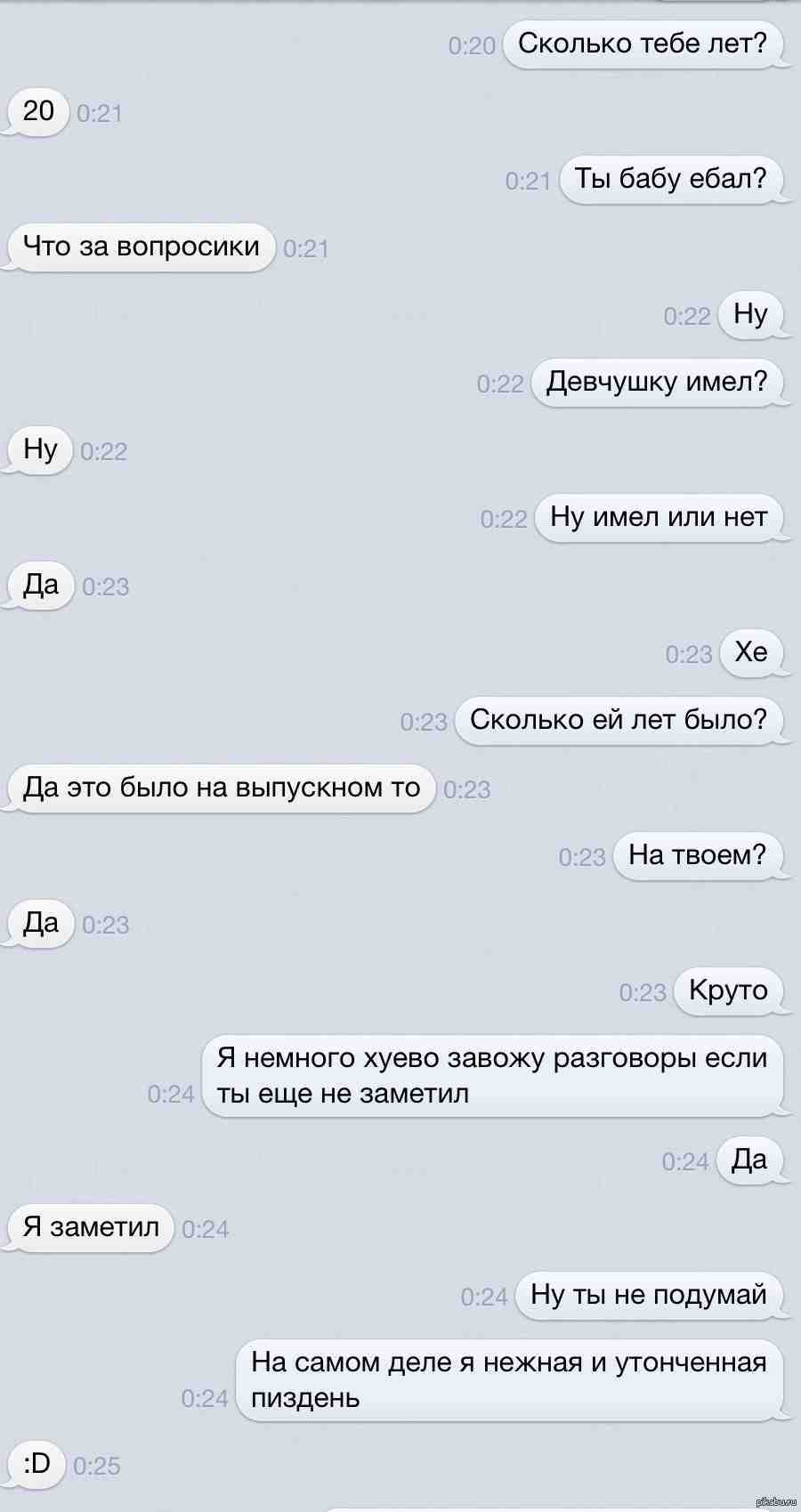Tap the message 'Сколько ей лет было?'
801x1512 pixels.
click(619, 720)
